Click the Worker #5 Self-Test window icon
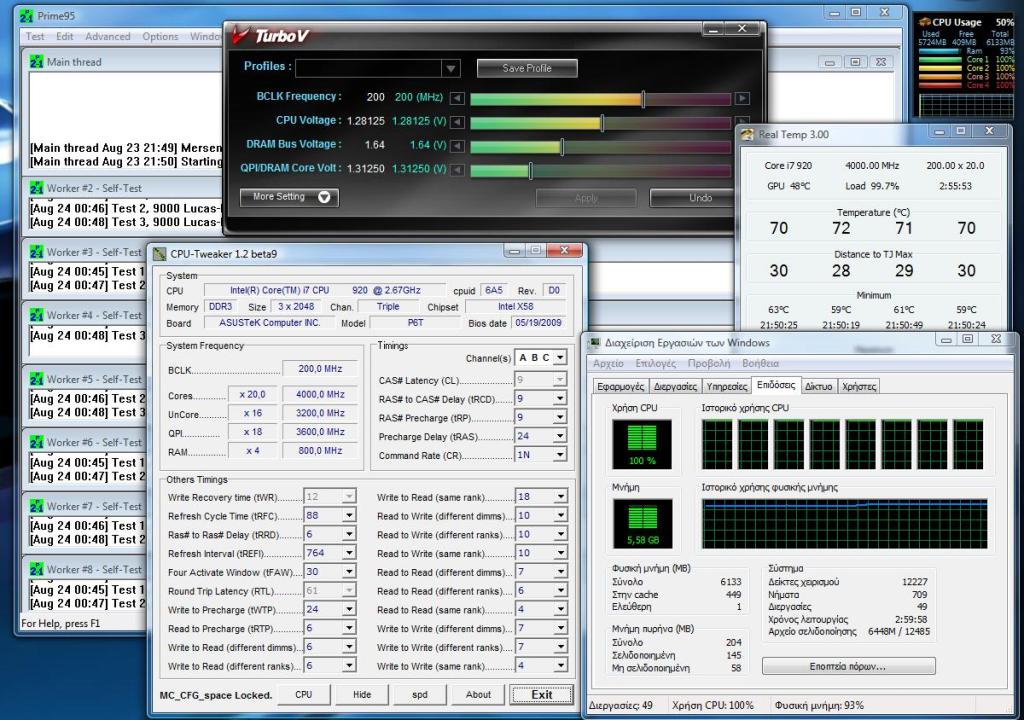1024x720 pixels. point(37,379)
